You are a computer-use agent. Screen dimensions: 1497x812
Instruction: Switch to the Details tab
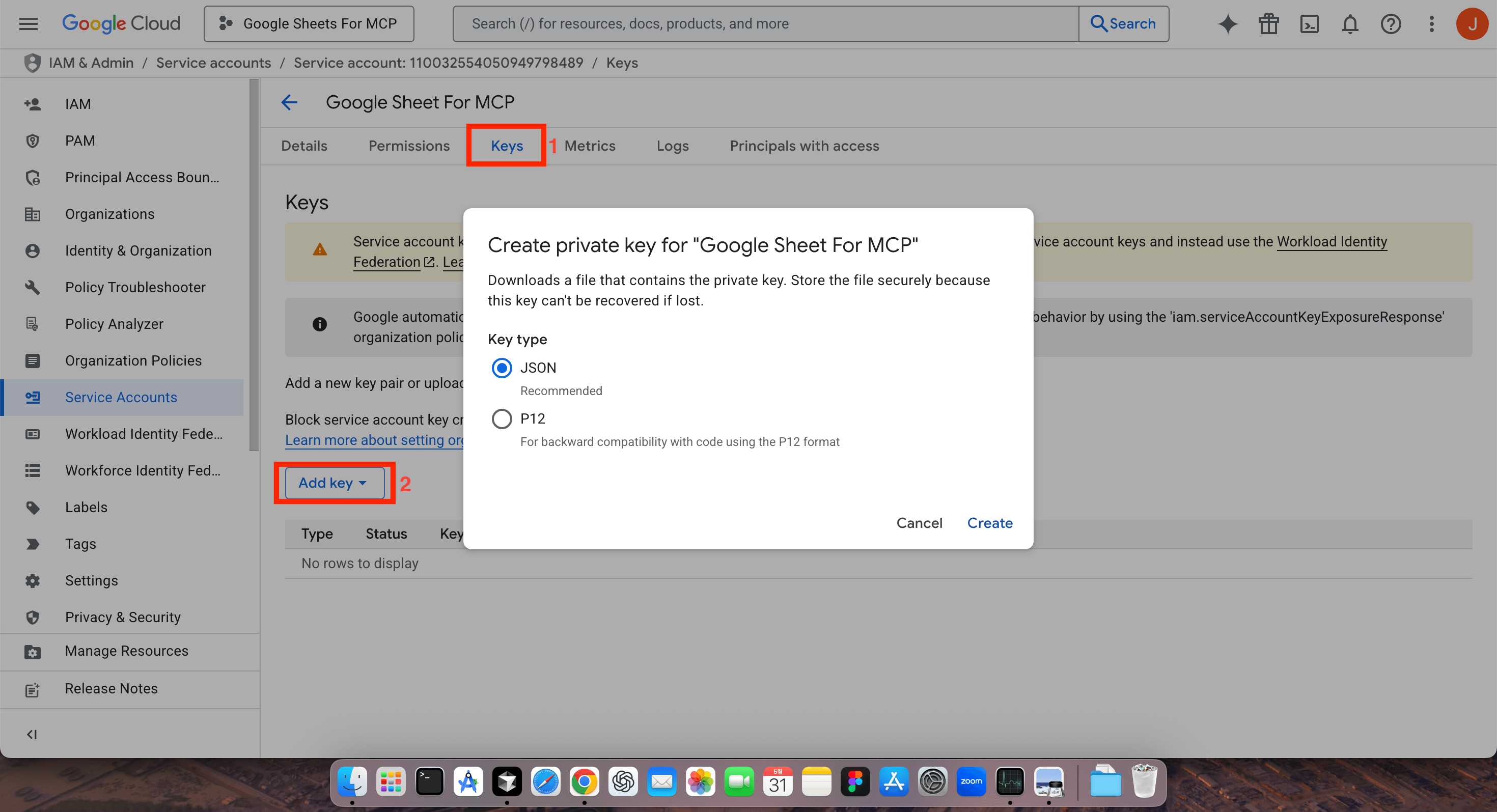coord(304,146)
